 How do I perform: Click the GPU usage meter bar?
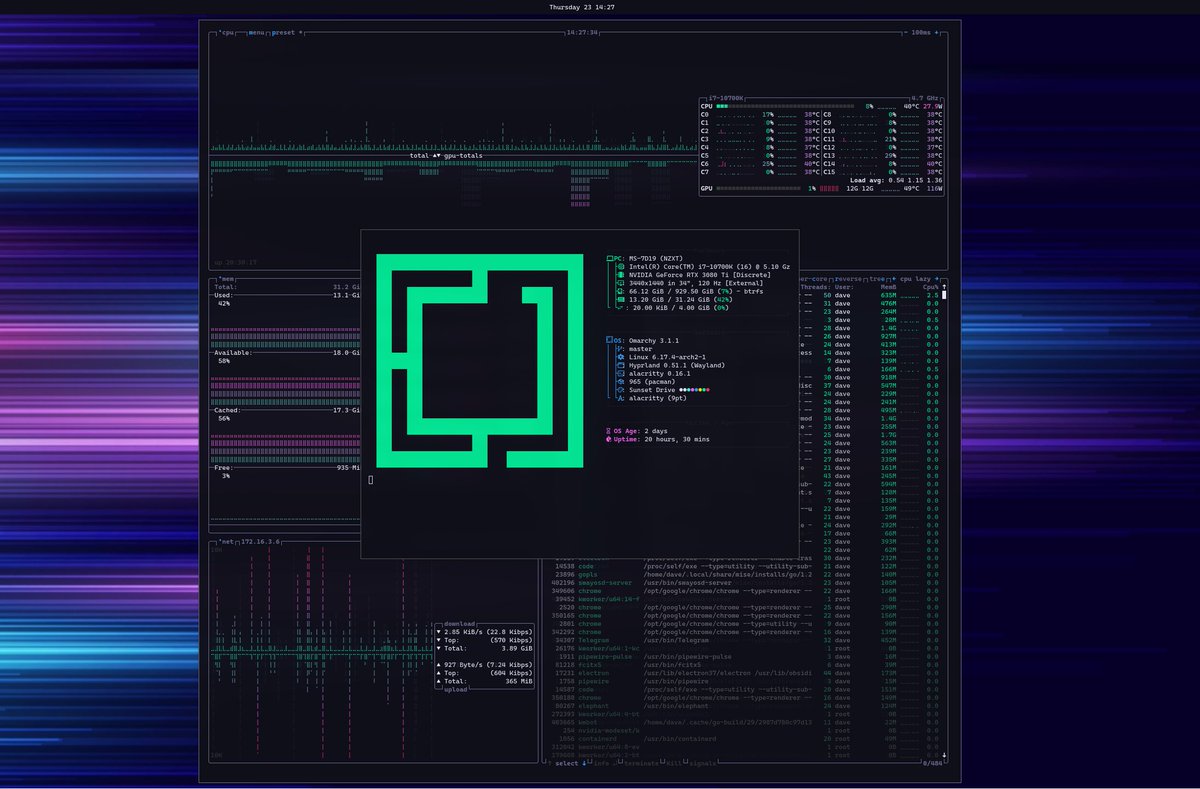tap(760, 188)
